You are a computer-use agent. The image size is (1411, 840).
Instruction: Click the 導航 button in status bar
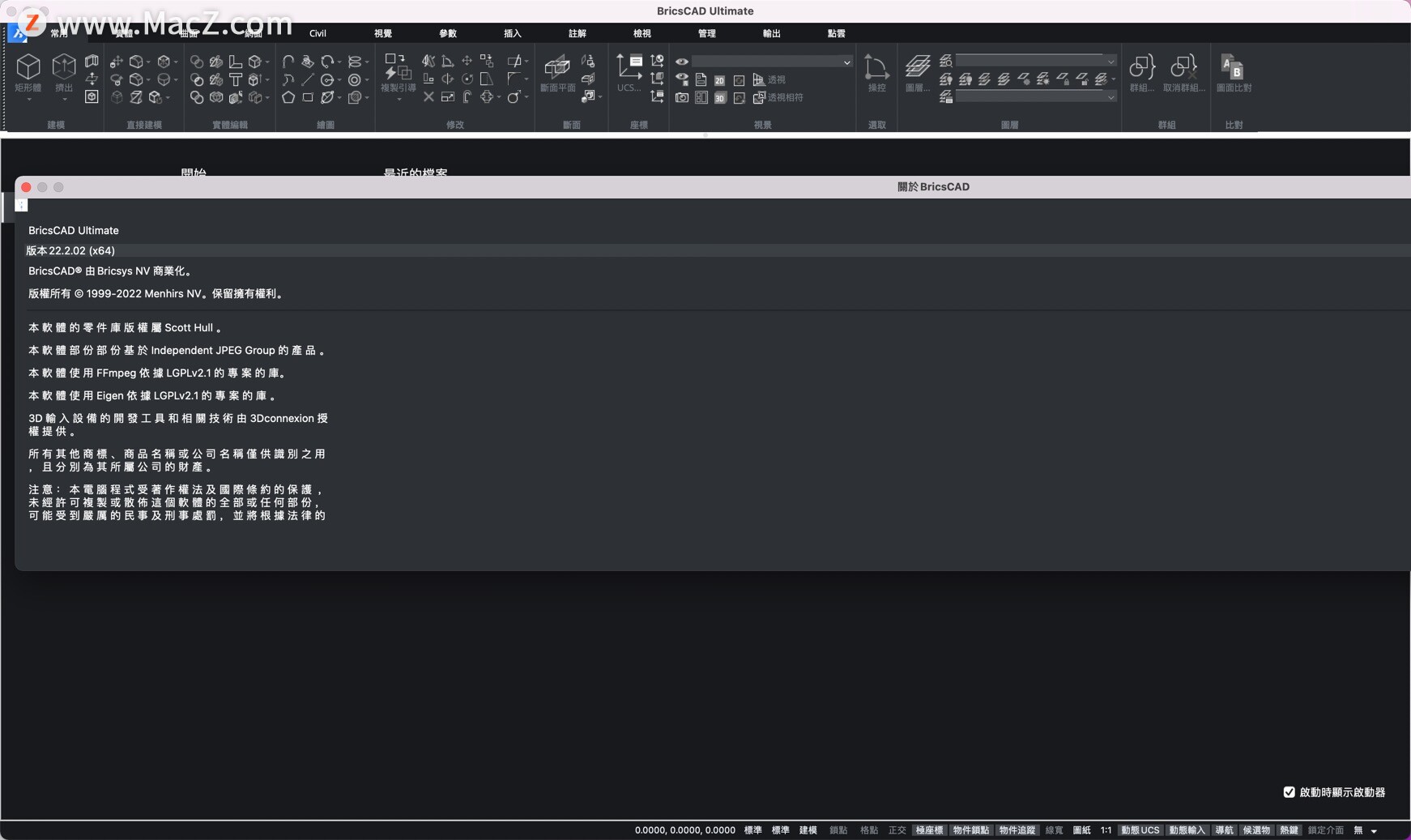point(1224,830)
